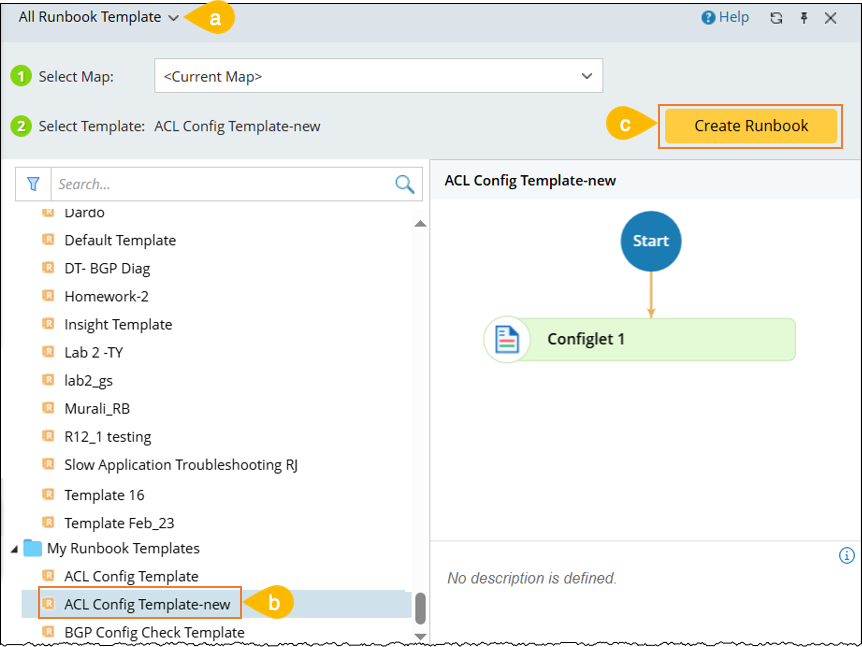This screenshot has height=647, width=862.
Task: Open the Help link
Action: click(725, 17)
